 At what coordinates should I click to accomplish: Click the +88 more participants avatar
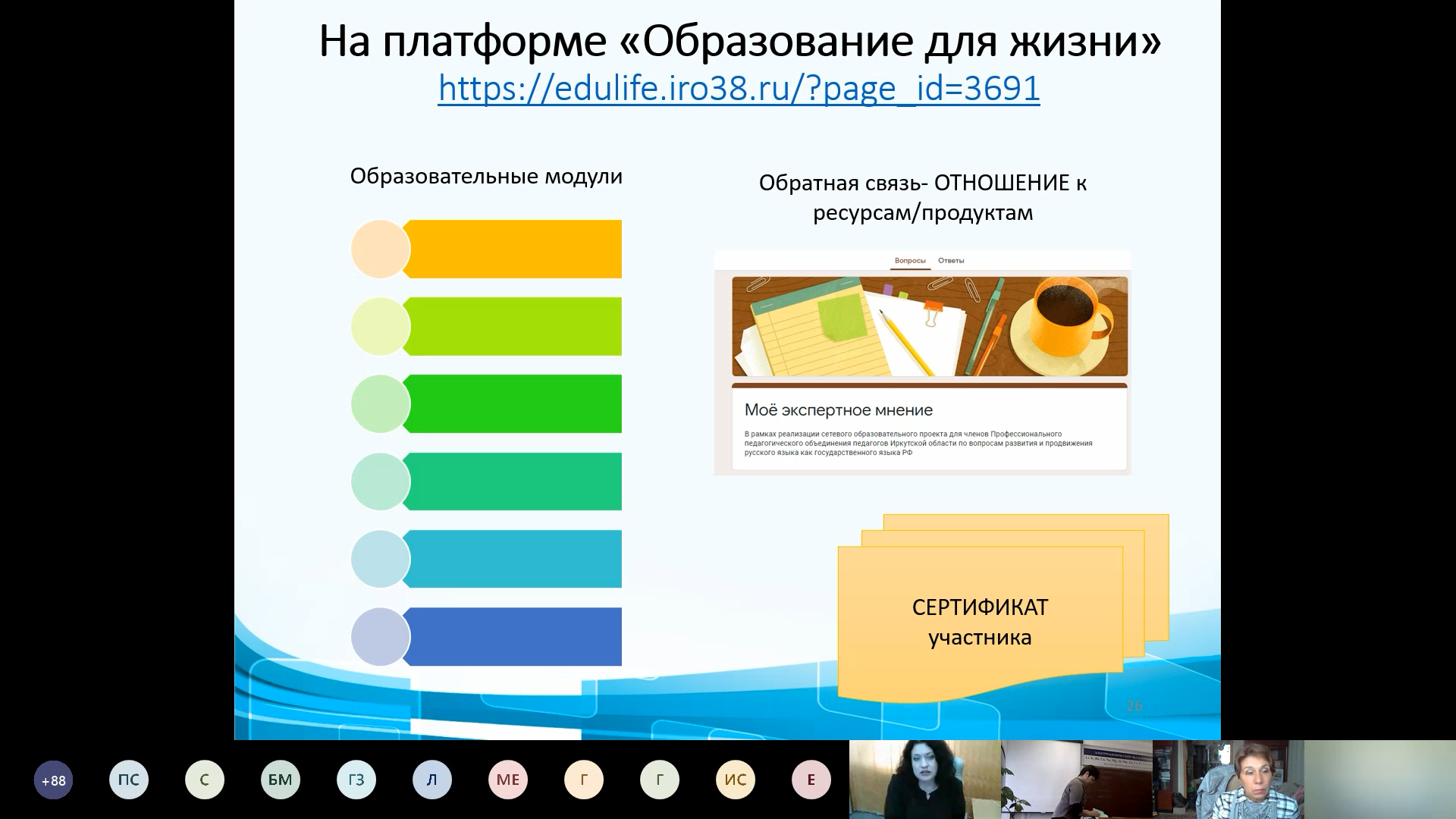53,780
